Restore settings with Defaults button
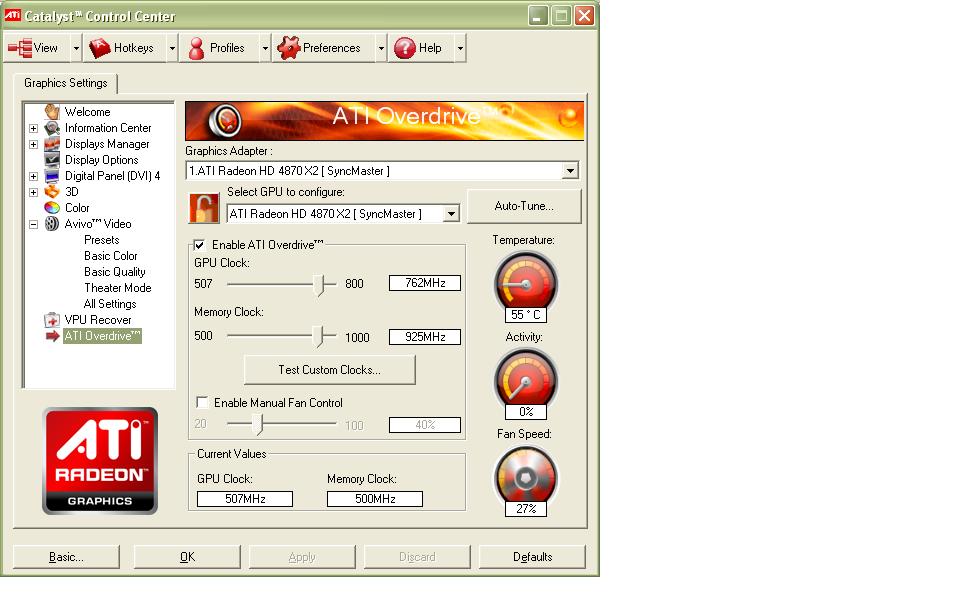960x600 pixels. pyautogui.click(x=533, y=557)
